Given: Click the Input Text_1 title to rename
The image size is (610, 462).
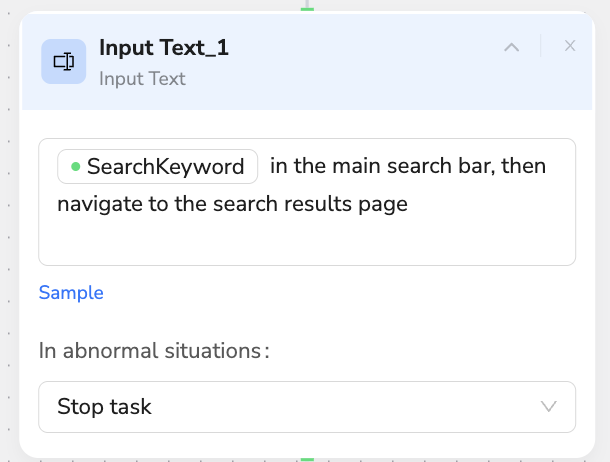Looking at the screenshot, I should (x=164, y=47).
